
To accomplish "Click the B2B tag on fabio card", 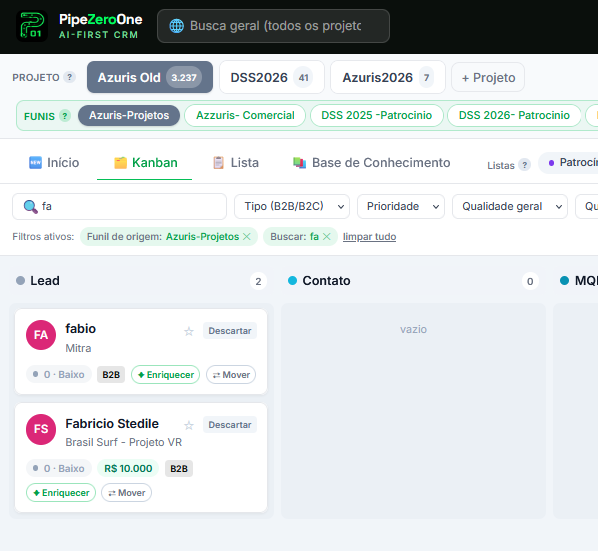I will point(111,374).
